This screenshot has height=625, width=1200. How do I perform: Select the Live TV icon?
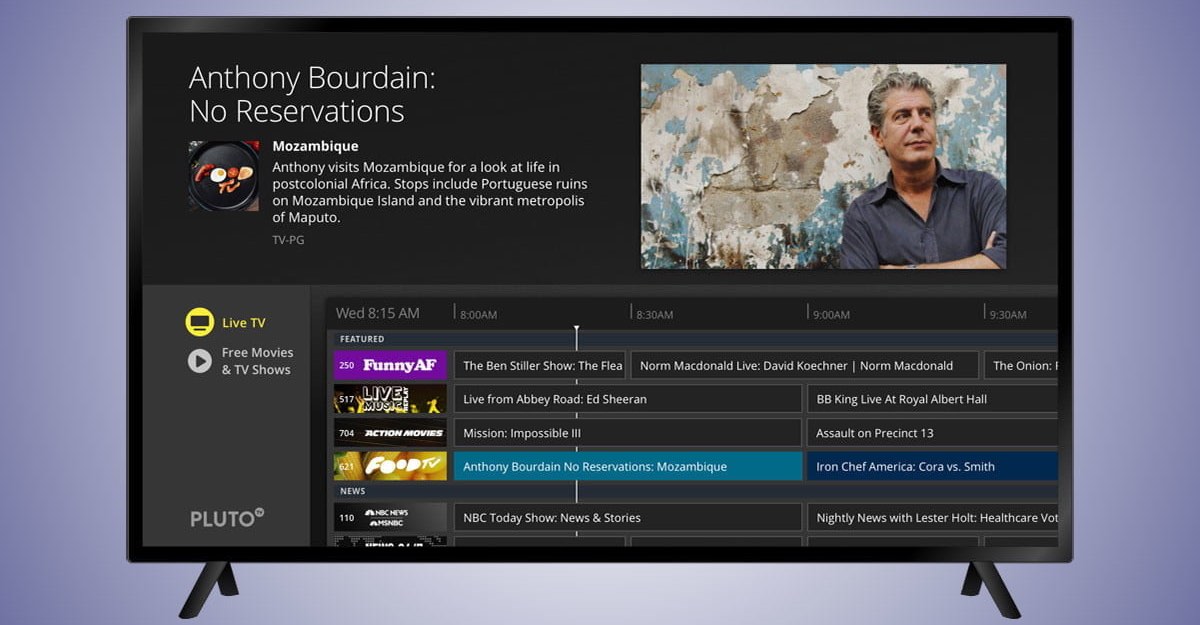[x=200, y=322]
